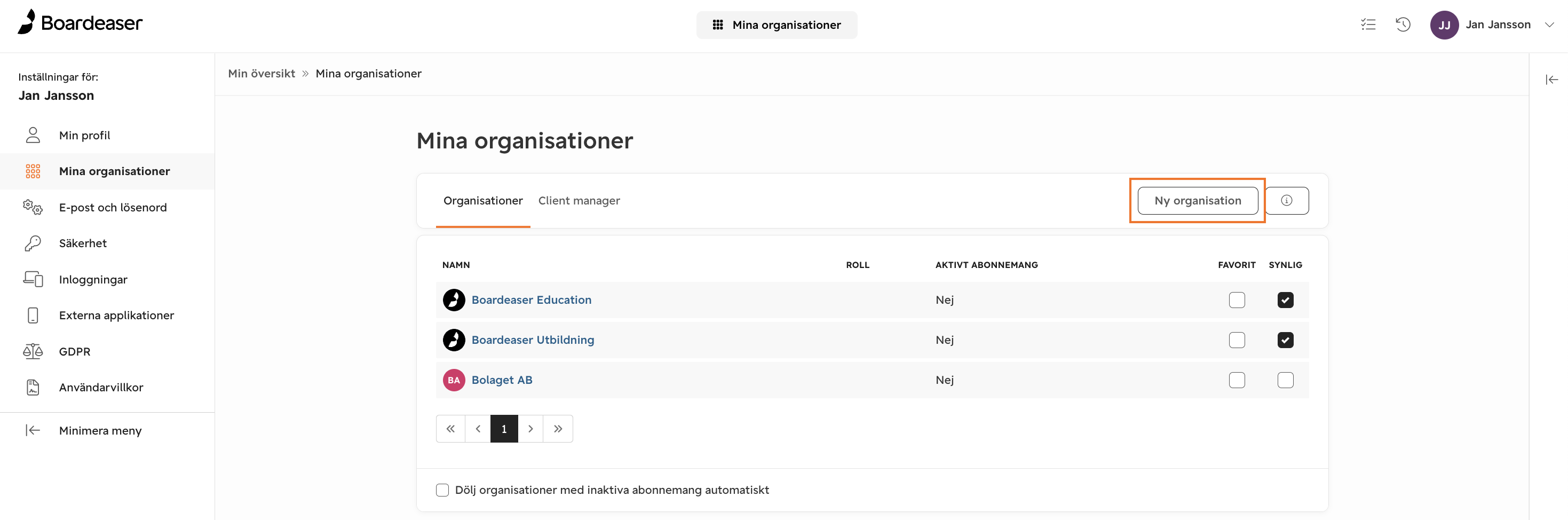
Task: Select page 1 in pagination
Action: click(x=504, y=429)
